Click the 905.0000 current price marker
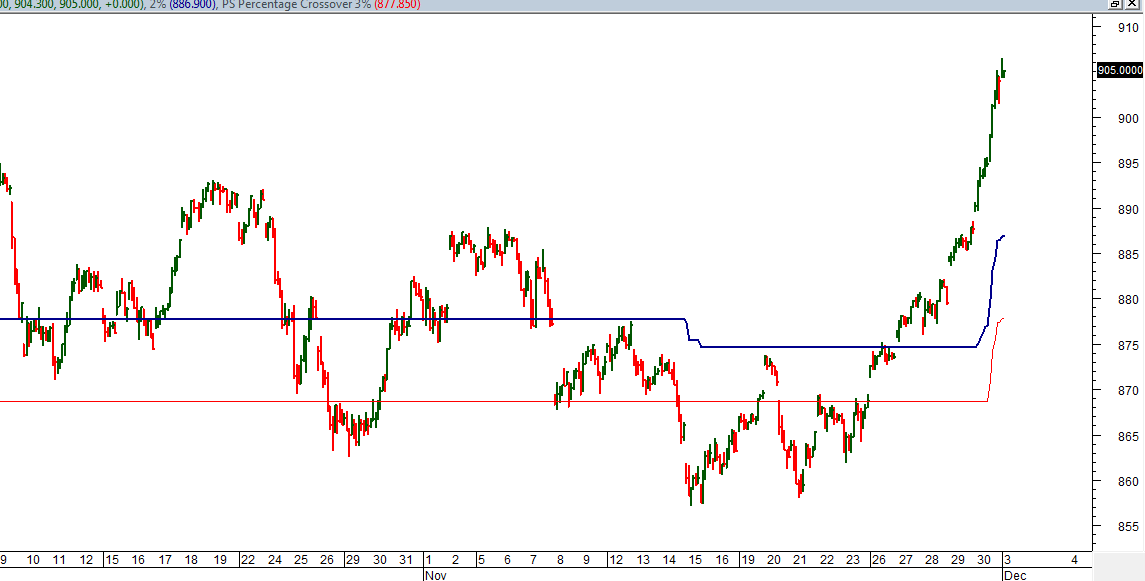Screen dimensions: 1145x581 (x=1120, y=70)
